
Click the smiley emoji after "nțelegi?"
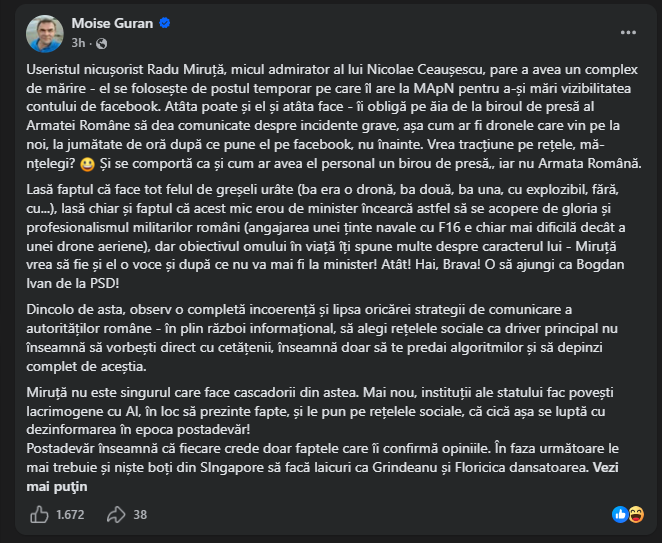87,164
